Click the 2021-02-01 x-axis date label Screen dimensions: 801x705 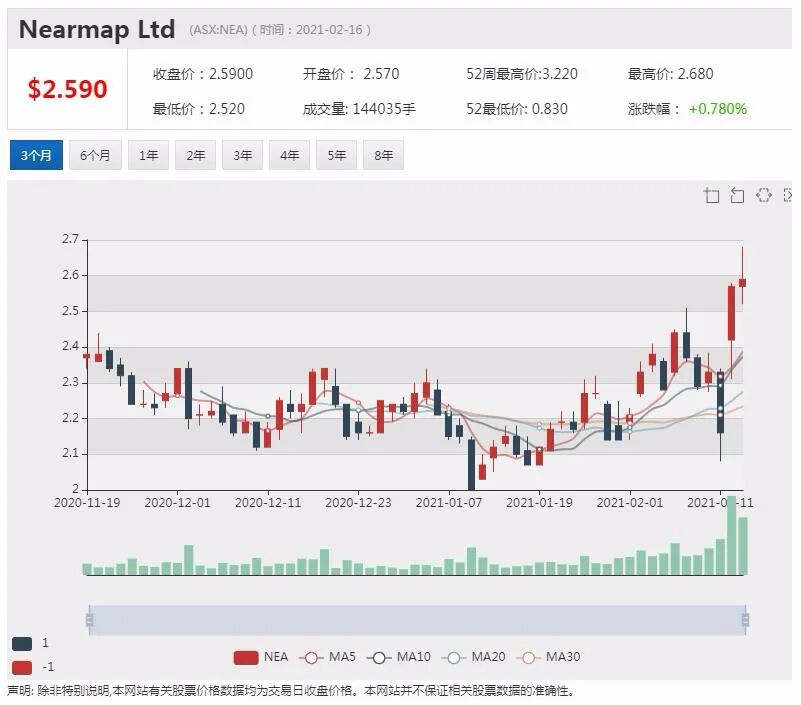(629, 503)
